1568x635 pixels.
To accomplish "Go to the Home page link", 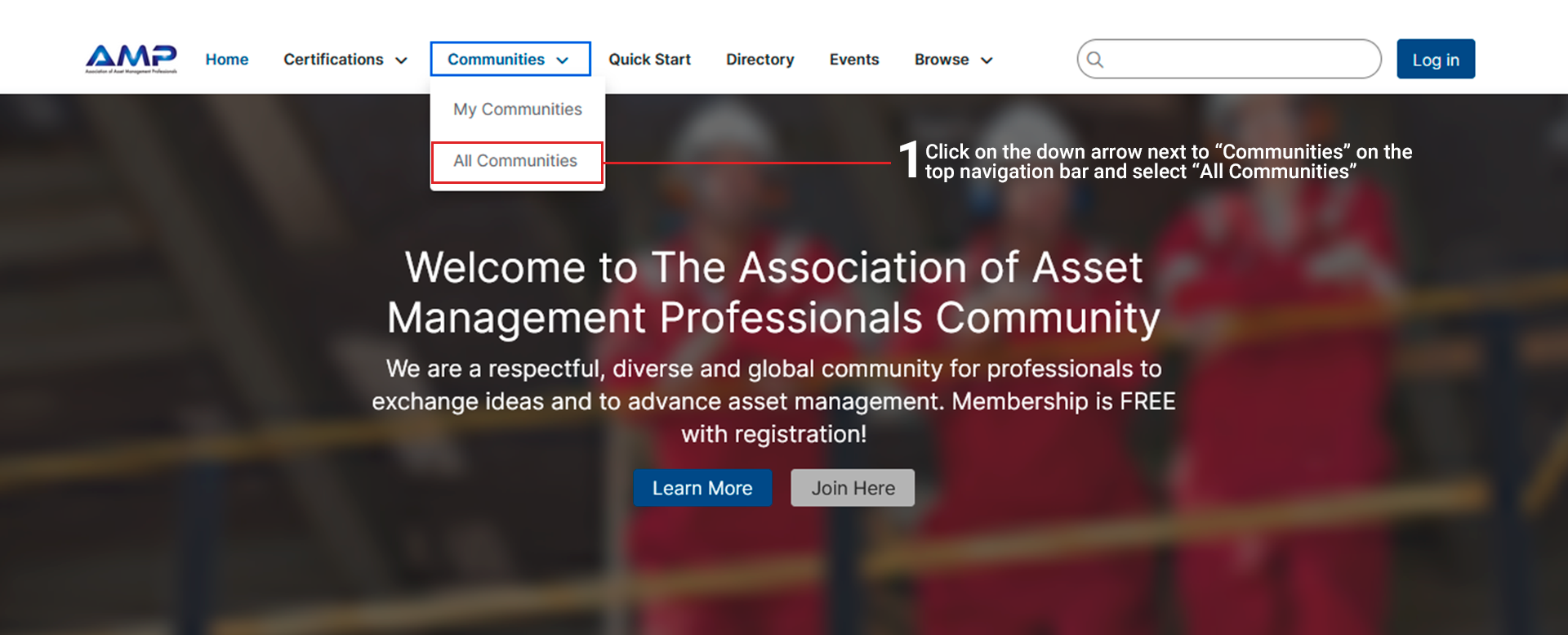I will pos(227,60).
